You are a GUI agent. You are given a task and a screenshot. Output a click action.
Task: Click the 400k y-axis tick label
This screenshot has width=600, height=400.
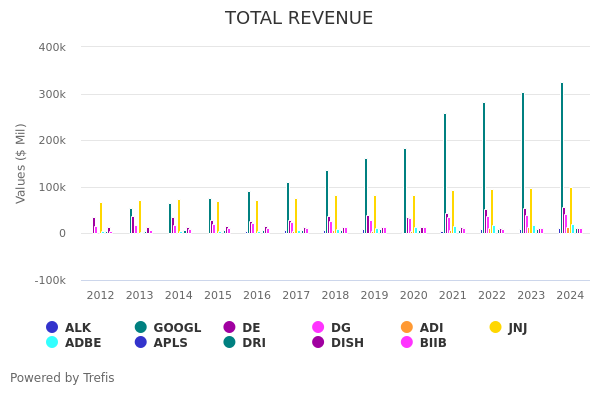pyautogui.click(x=52, y=47)
